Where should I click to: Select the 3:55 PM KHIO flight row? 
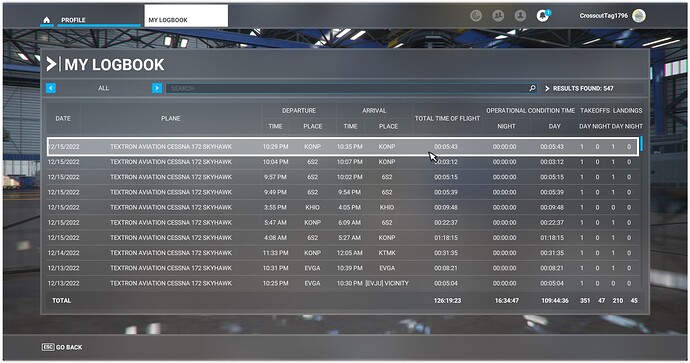pos(343,207)
